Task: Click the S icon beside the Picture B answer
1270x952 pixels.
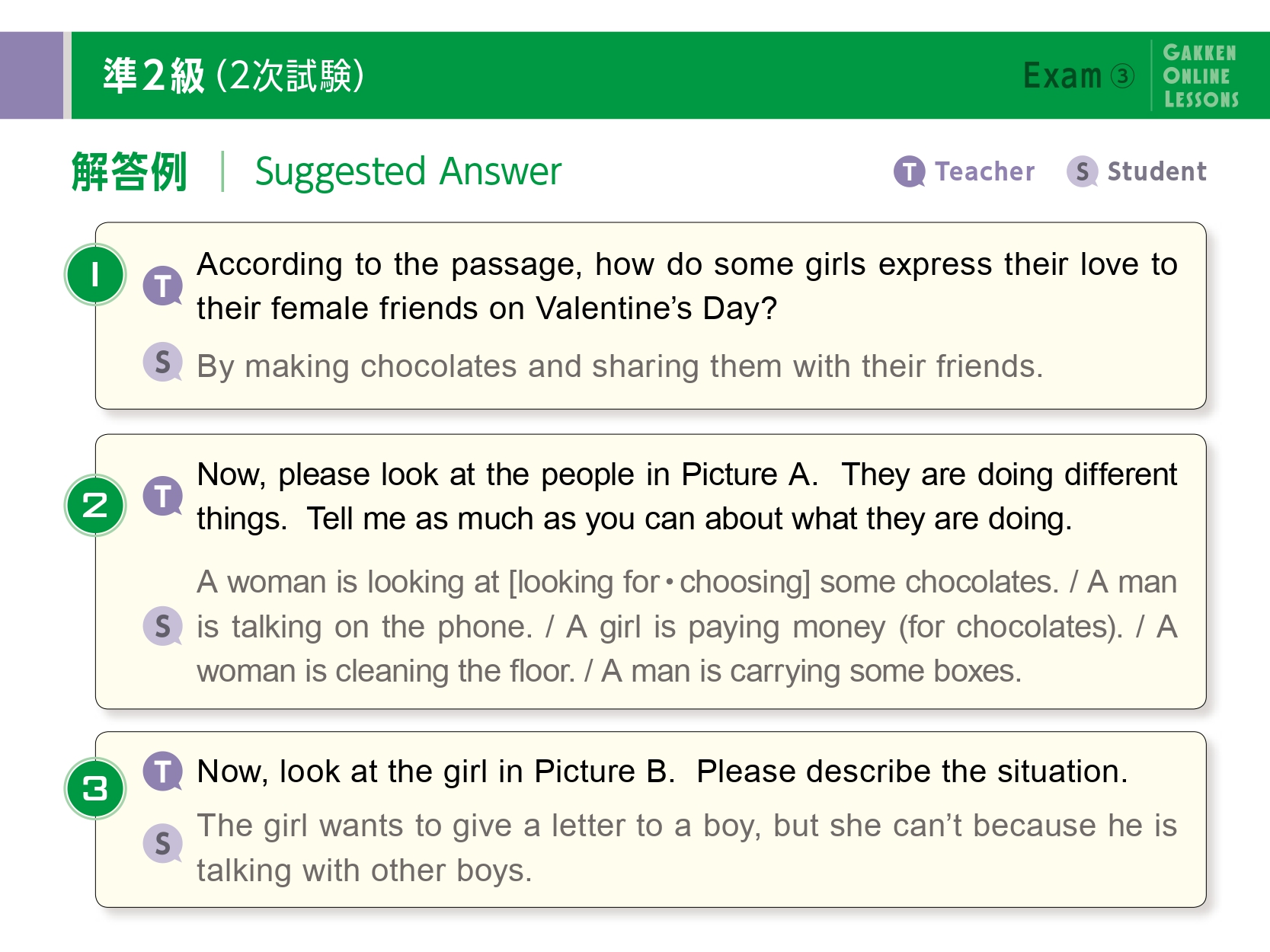Action: point(163,843)
